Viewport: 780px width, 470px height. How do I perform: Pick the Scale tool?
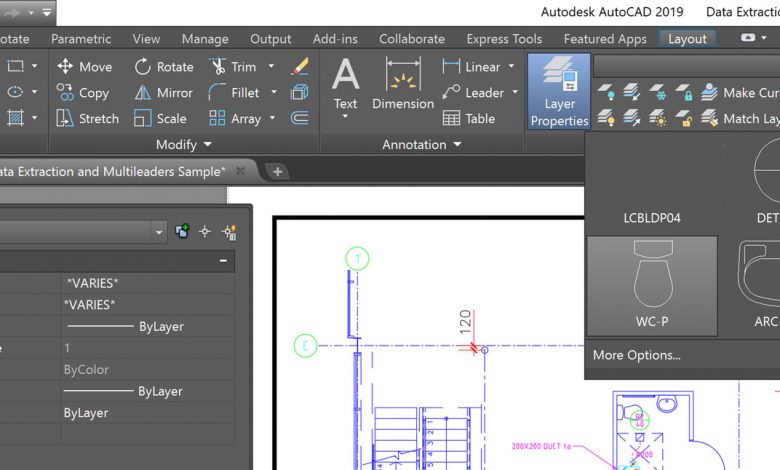point(160,119)
